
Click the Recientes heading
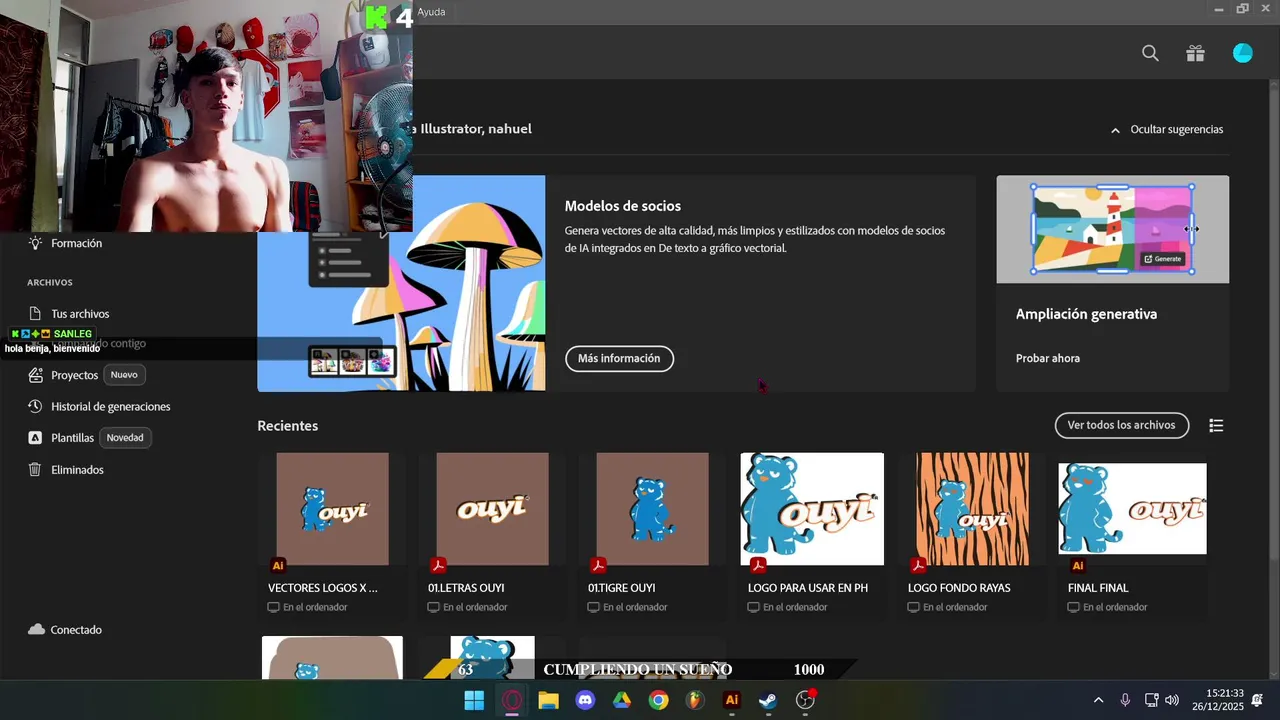[x=288, y=426]
